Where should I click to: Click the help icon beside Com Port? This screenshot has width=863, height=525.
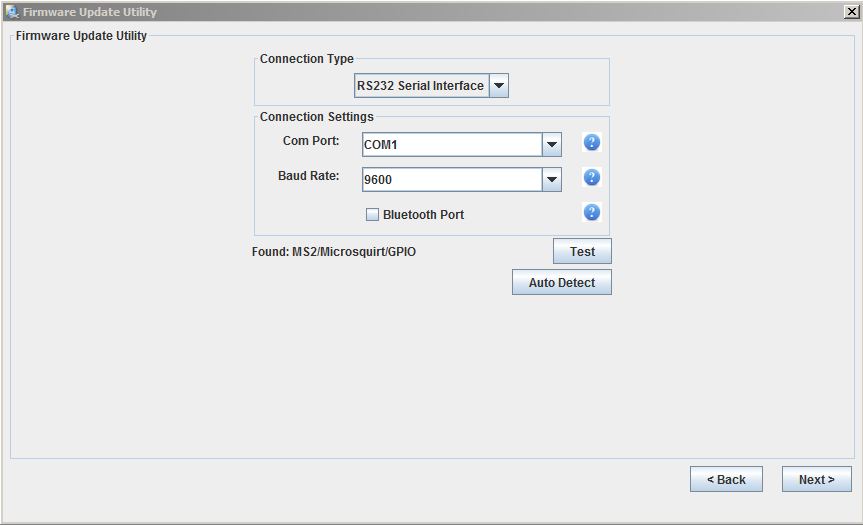[591, 142]
